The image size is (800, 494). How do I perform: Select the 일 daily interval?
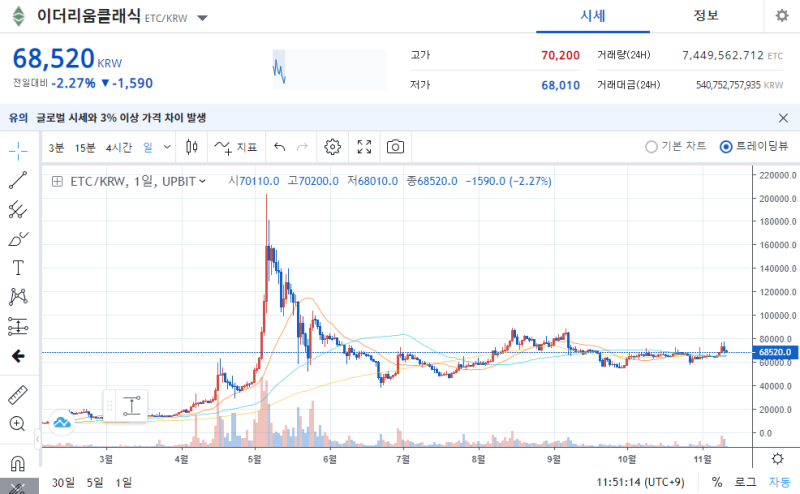coord(147,147)
